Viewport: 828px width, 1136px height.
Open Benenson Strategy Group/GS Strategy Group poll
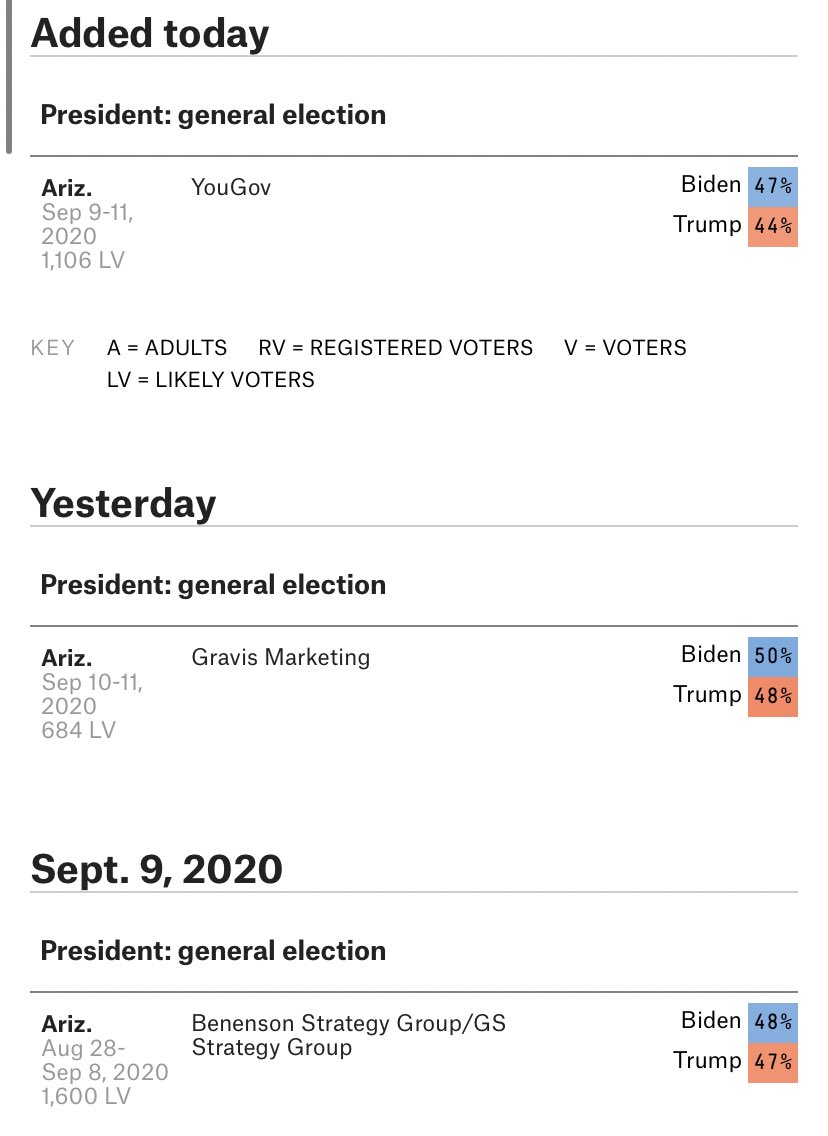(348, 1035)
